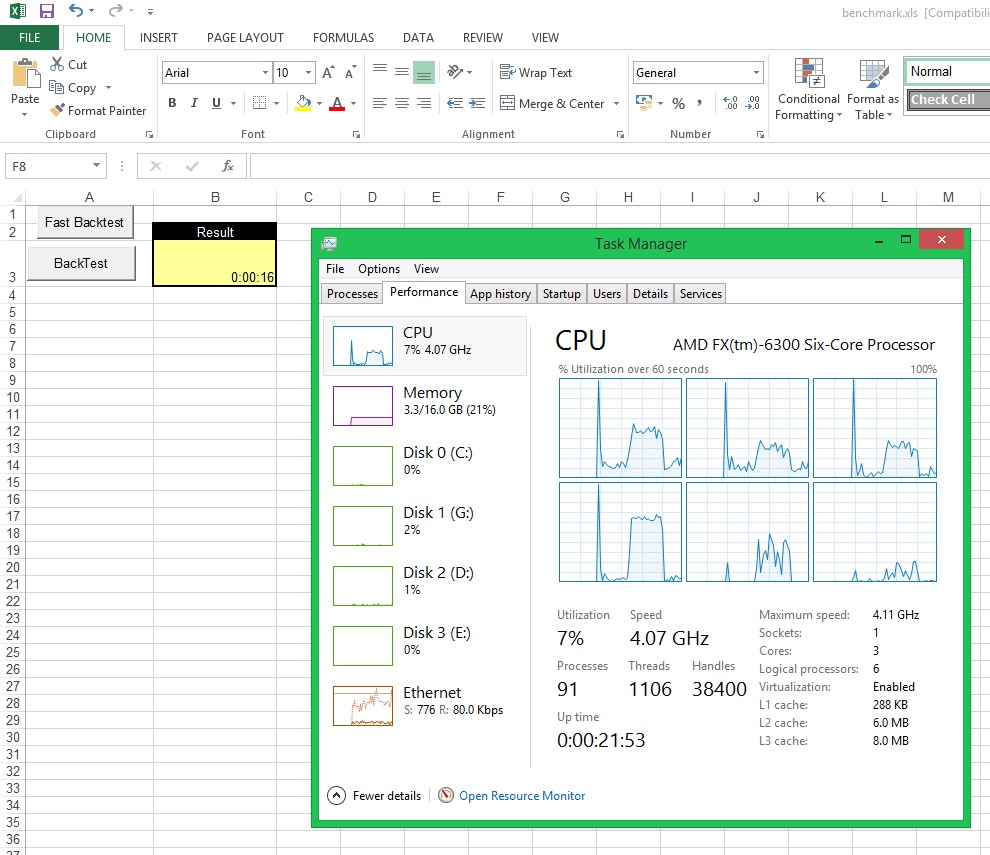Click the Format Painter brush icon
The height and width of the screenshot is (855, 990).
[58, 111]
